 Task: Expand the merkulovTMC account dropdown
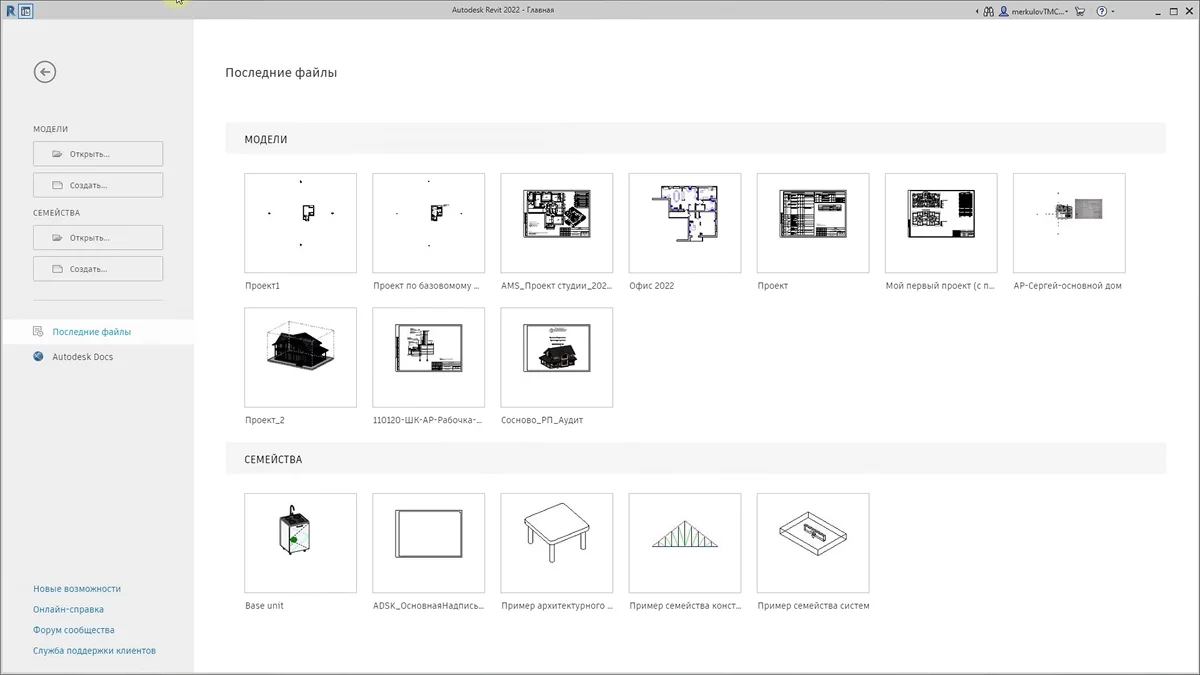click(x=1067, y=11)
